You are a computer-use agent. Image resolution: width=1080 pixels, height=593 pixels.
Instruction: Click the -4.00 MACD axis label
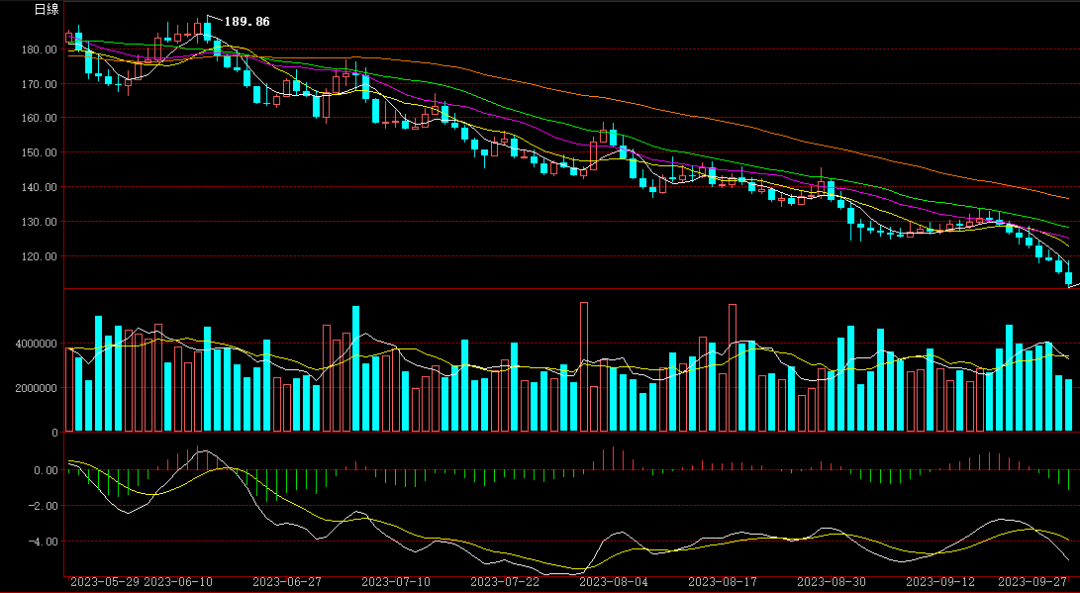(x=45, y=542)
